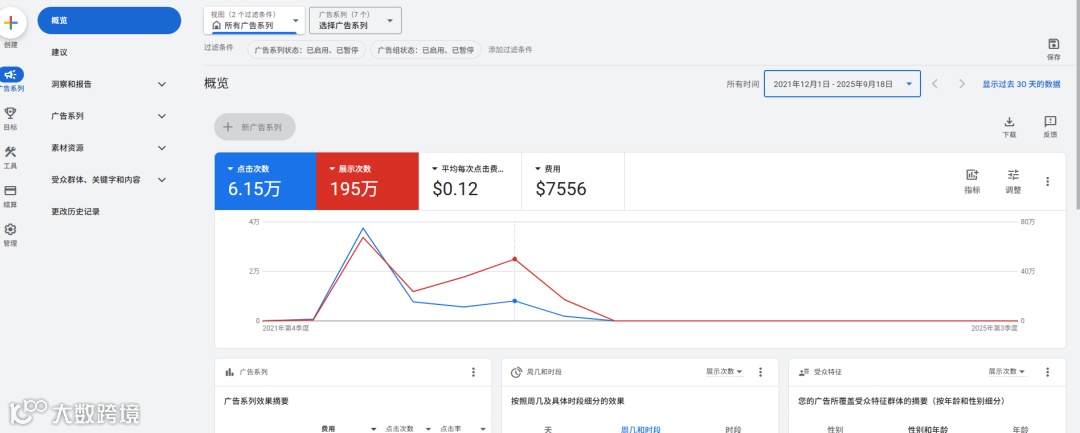Viewport: 1080px width, 433px height.
Task: Click 显示过去 30 天的数据 link
Action: [x=1021, y=84]
